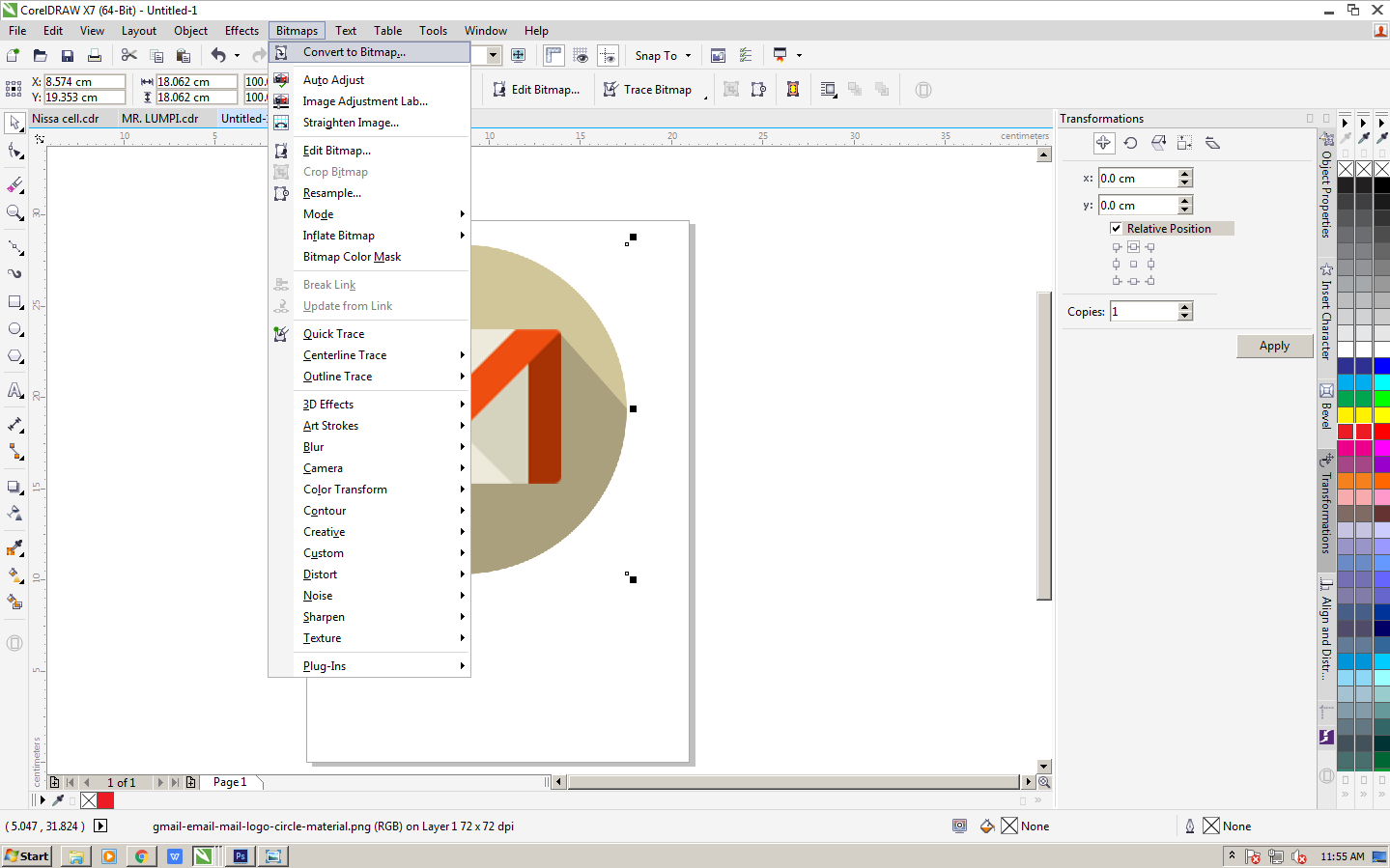Switch to the Nissa cell.cdr document tab
1390x868 pixels.
64,118
